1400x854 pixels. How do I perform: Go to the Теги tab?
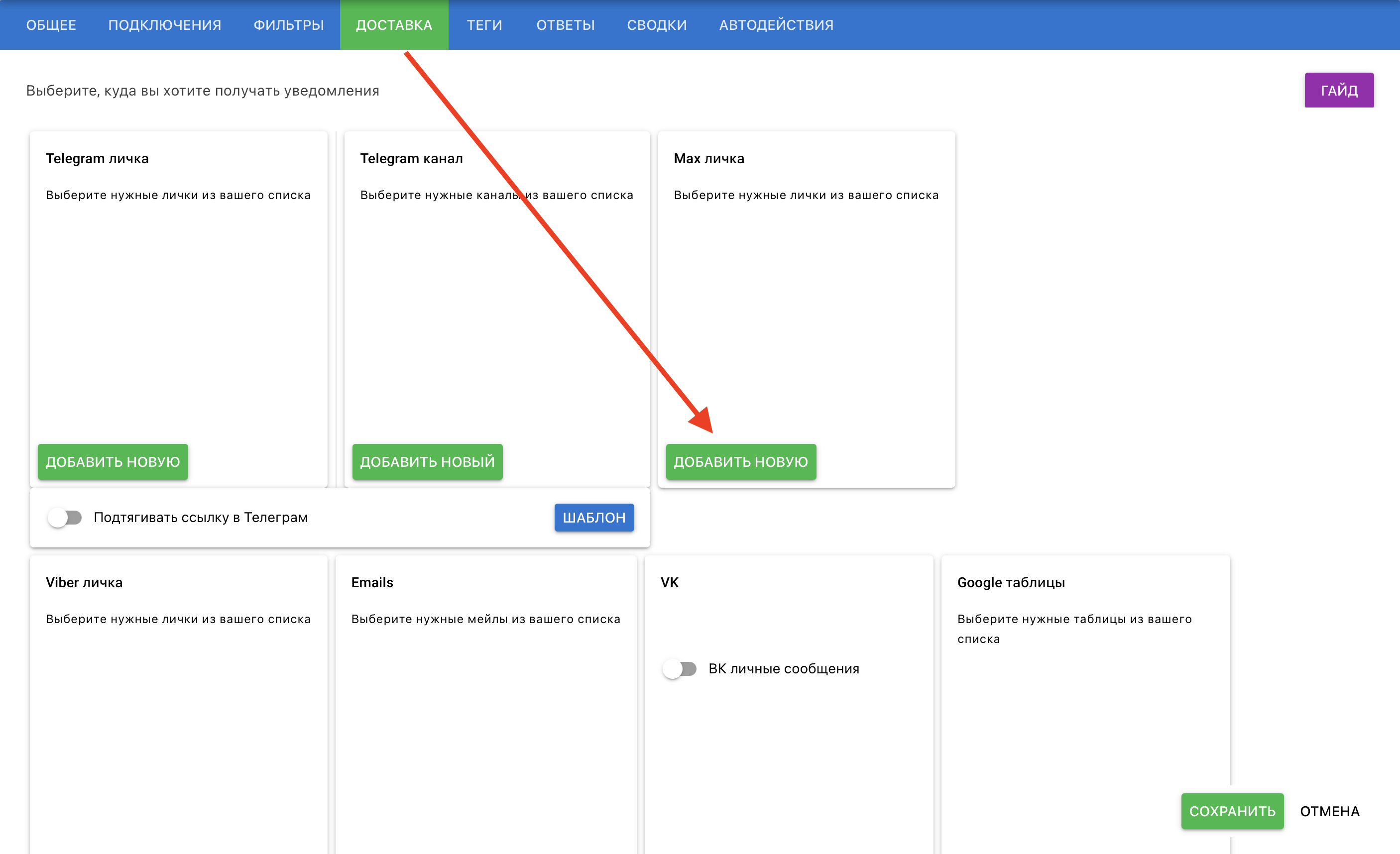click(484, 25)
